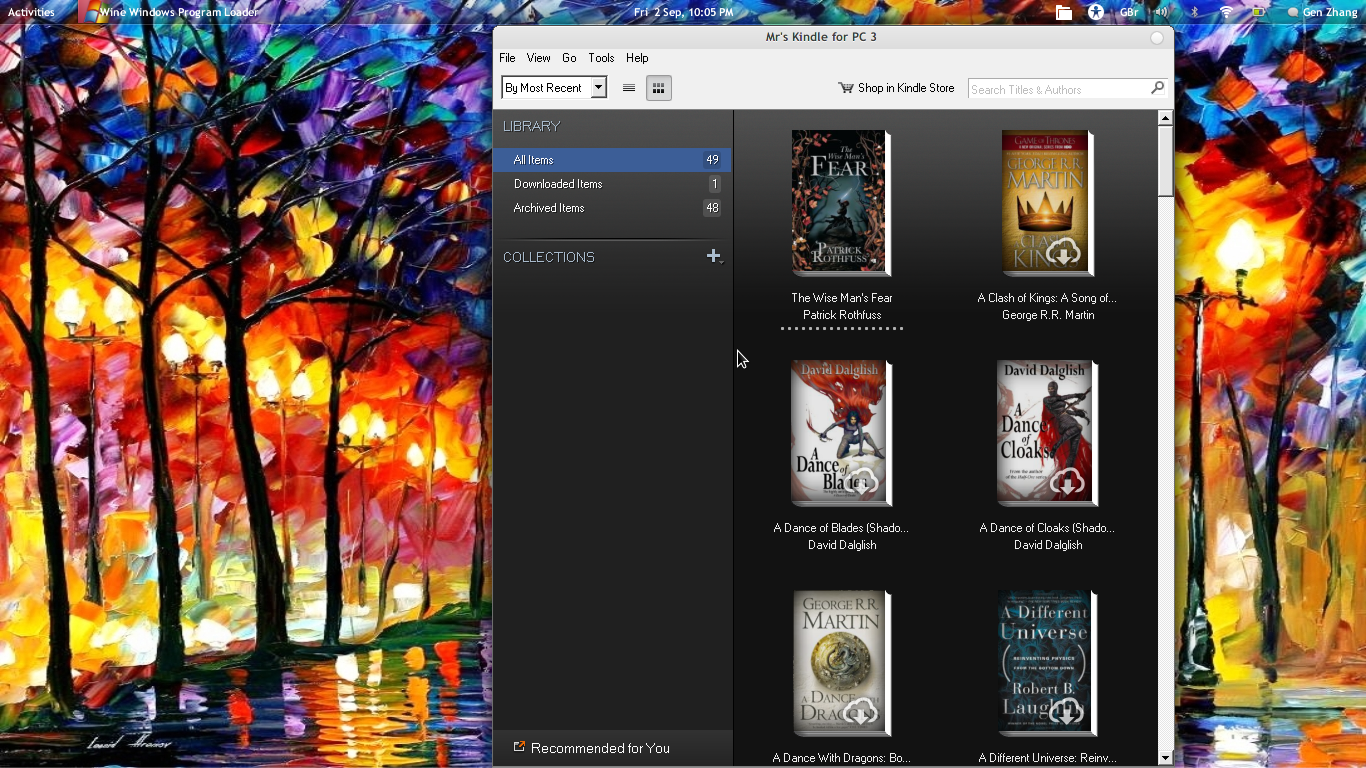This screenshot has width=1366, height=768.
Task: Click the GBr keyboard layout indicator
Action: pyautogui.click(x=1129, y=12)
